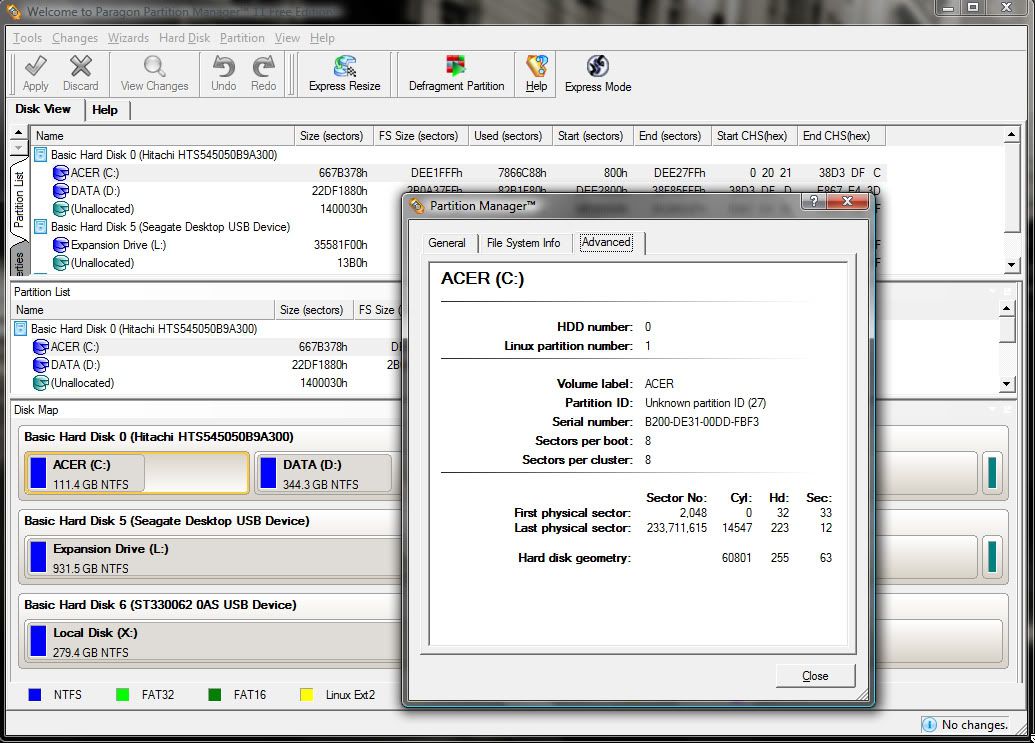The height and width of the screenshot is (743, 1035).
Task: Click the dialog's question mark help button
Action: point(815,201)
